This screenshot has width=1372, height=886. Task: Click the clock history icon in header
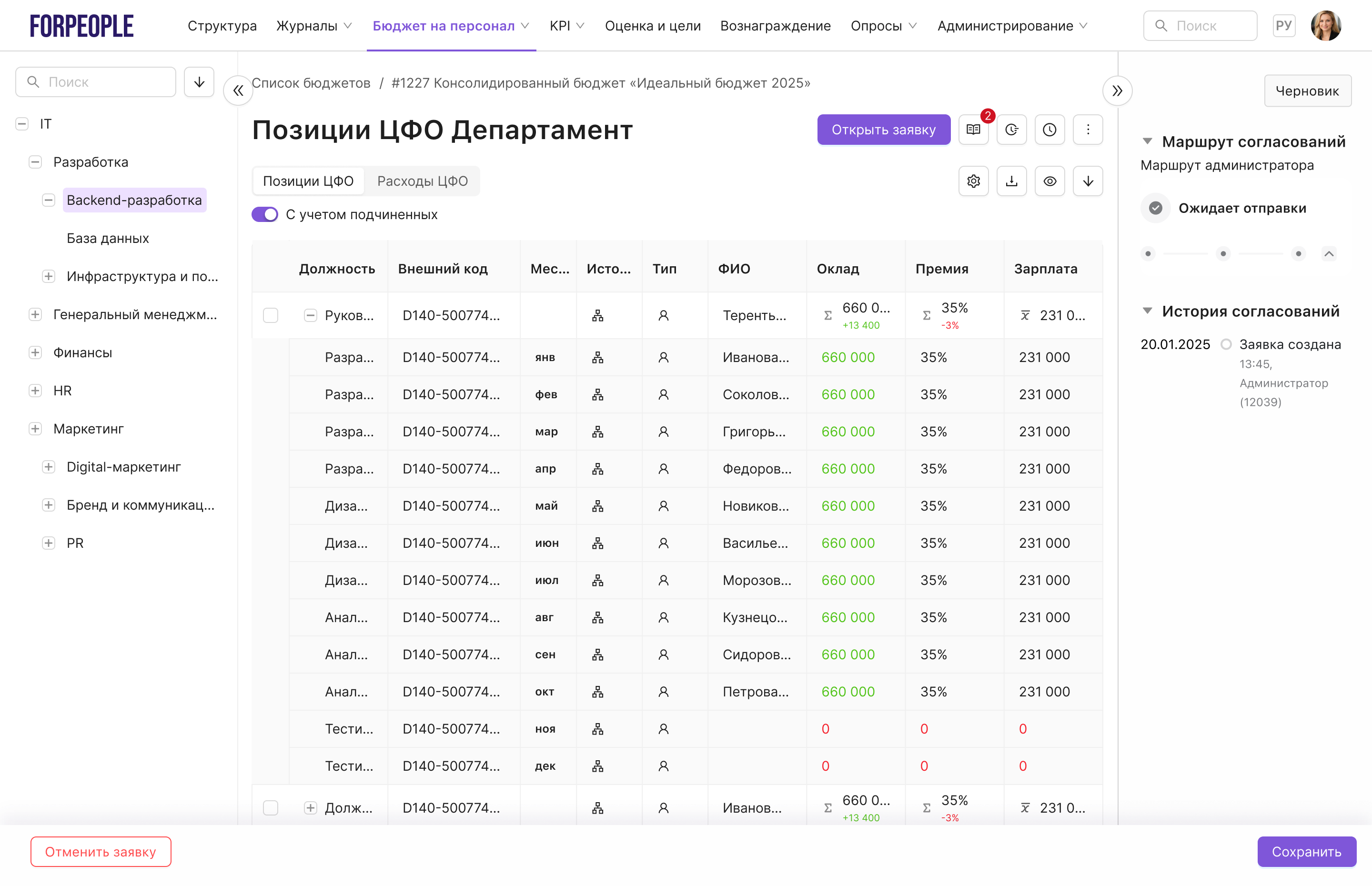1049,130
